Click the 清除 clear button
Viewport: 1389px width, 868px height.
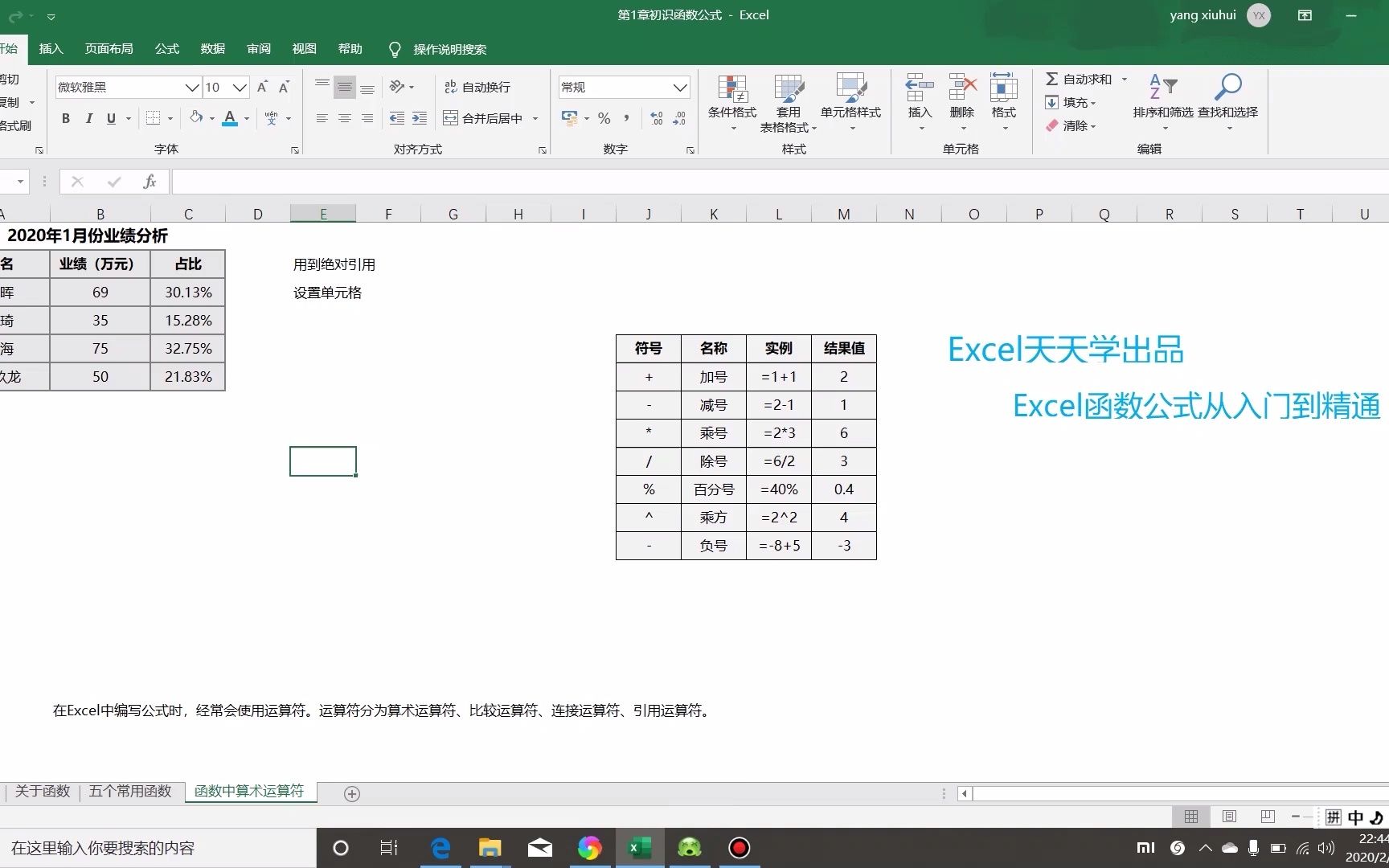[x=1075, y=125]
